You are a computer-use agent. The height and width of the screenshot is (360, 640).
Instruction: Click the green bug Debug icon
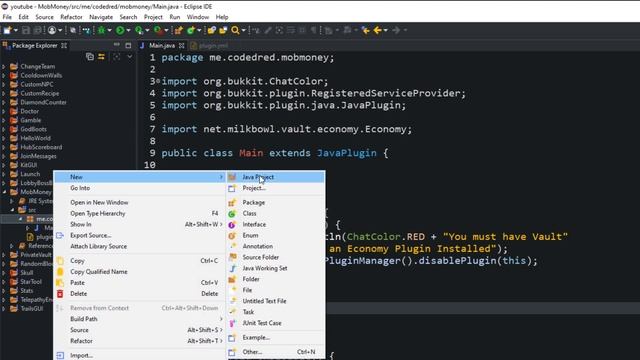click(101, 30)
